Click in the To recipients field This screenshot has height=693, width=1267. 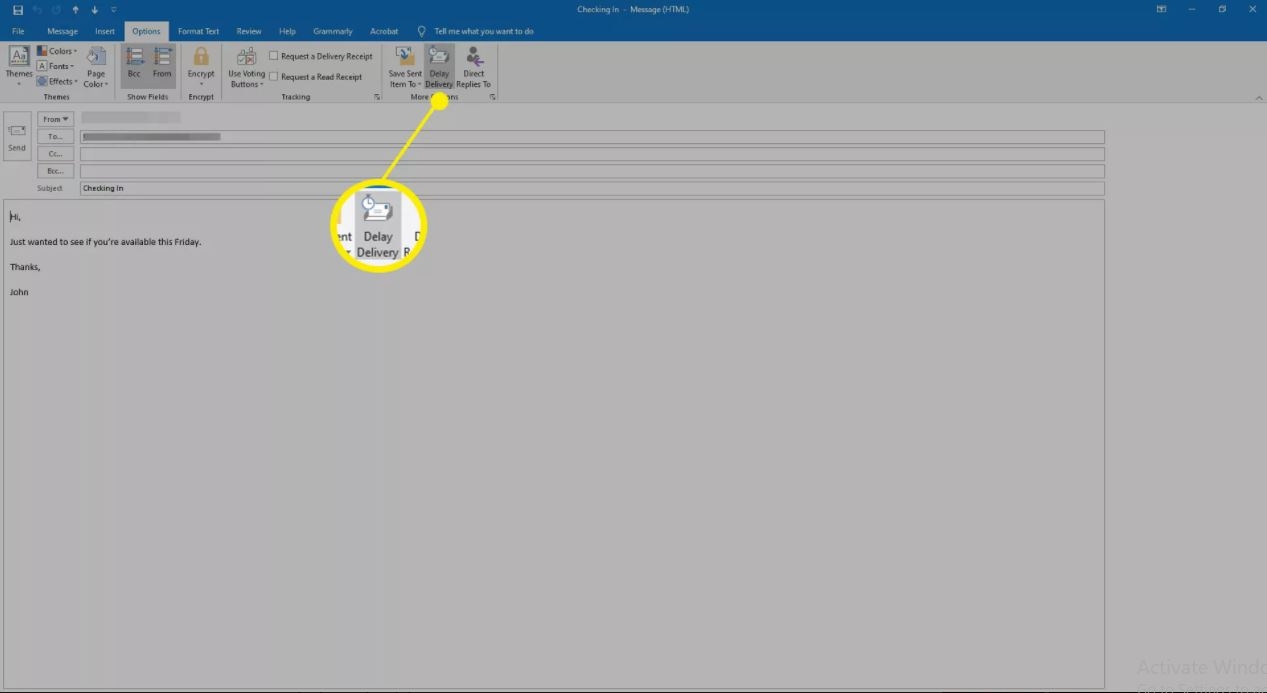[x=592, y=137]
